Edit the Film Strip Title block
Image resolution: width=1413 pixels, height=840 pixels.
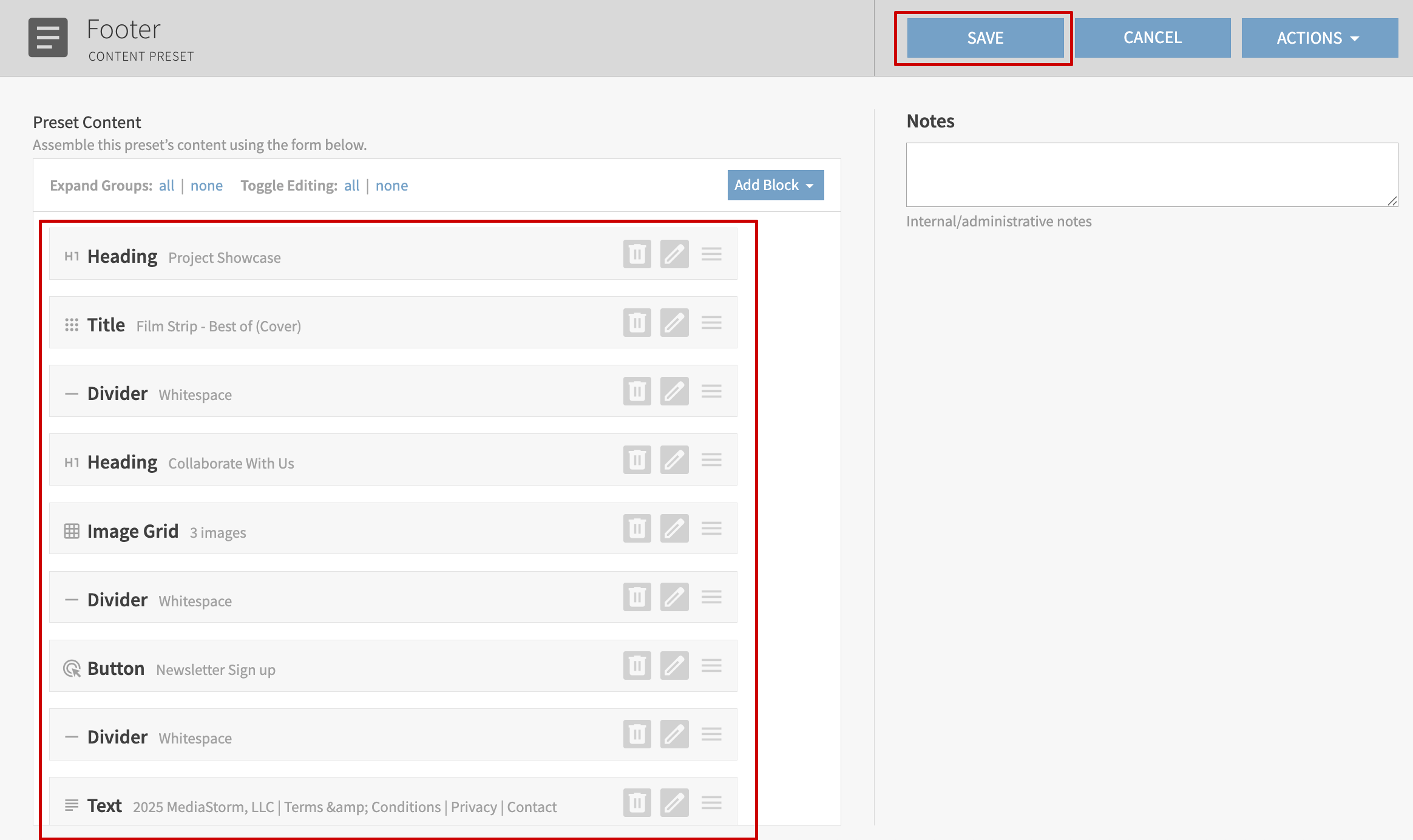tap(674, 322)
